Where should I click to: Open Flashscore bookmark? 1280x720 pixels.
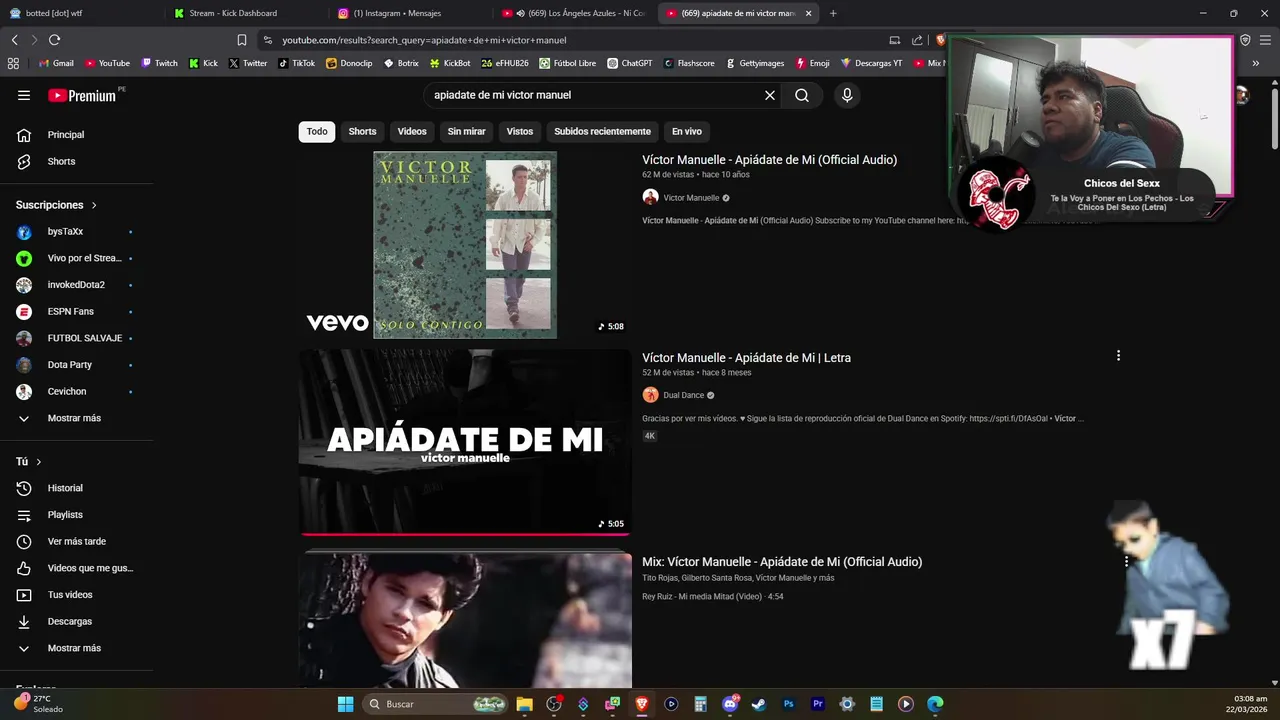pyautogui.click(x=688, y=63)
